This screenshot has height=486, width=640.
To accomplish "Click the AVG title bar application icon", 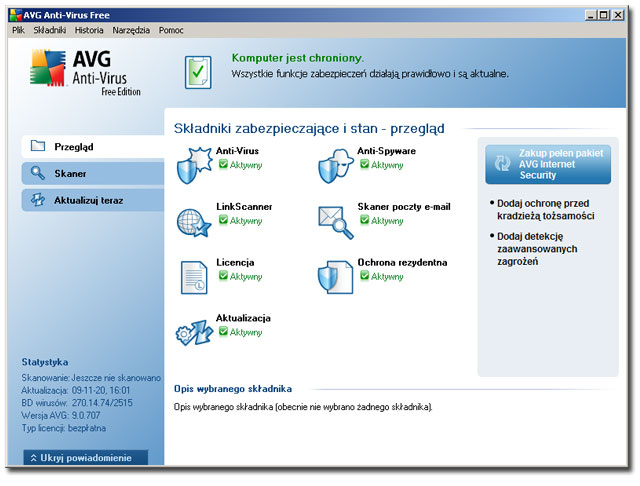I will (16, 15).
